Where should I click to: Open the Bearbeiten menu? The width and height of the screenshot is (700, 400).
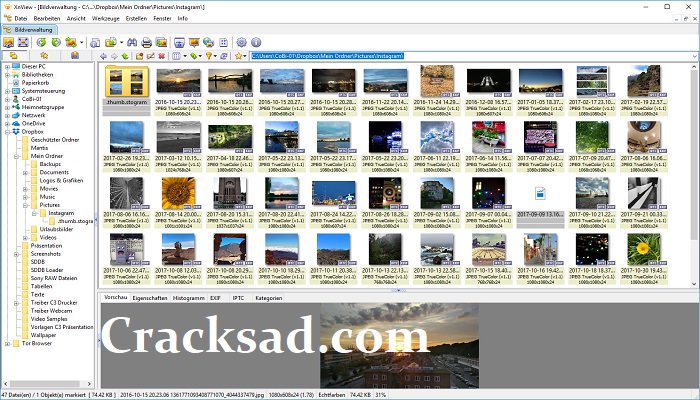click(x=46, y=18)
